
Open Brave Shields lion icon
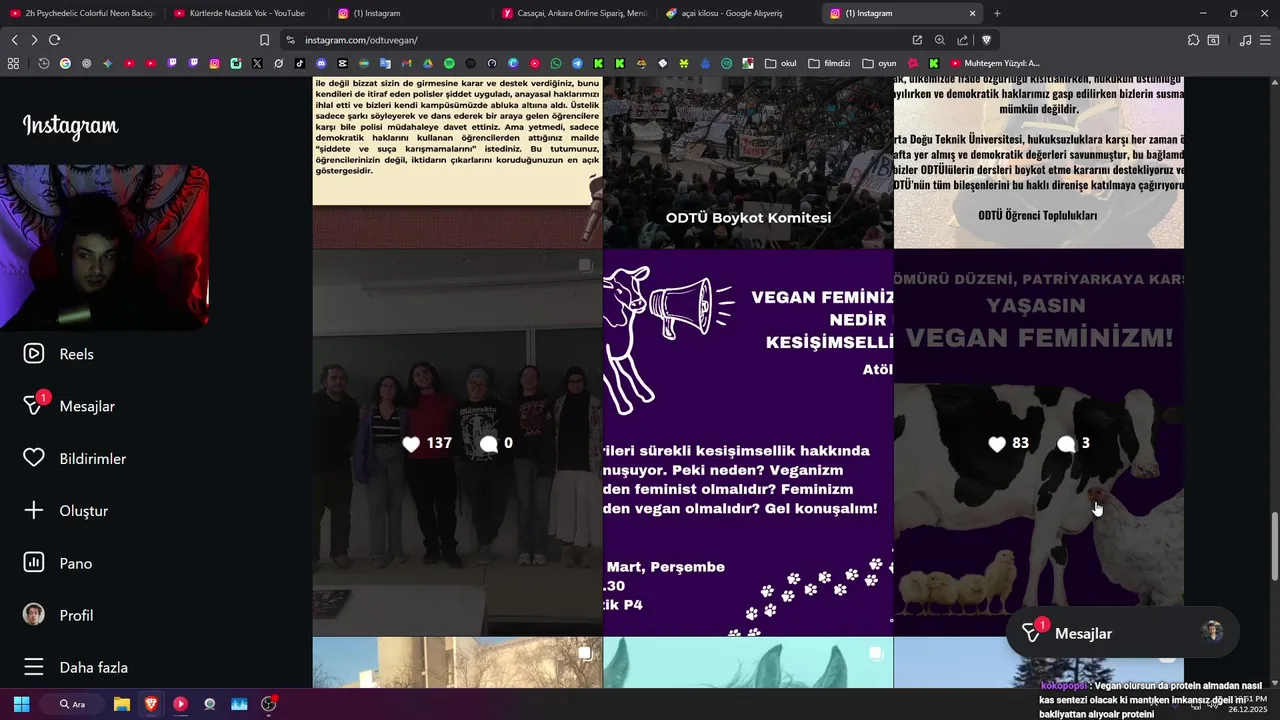point(986,40)
